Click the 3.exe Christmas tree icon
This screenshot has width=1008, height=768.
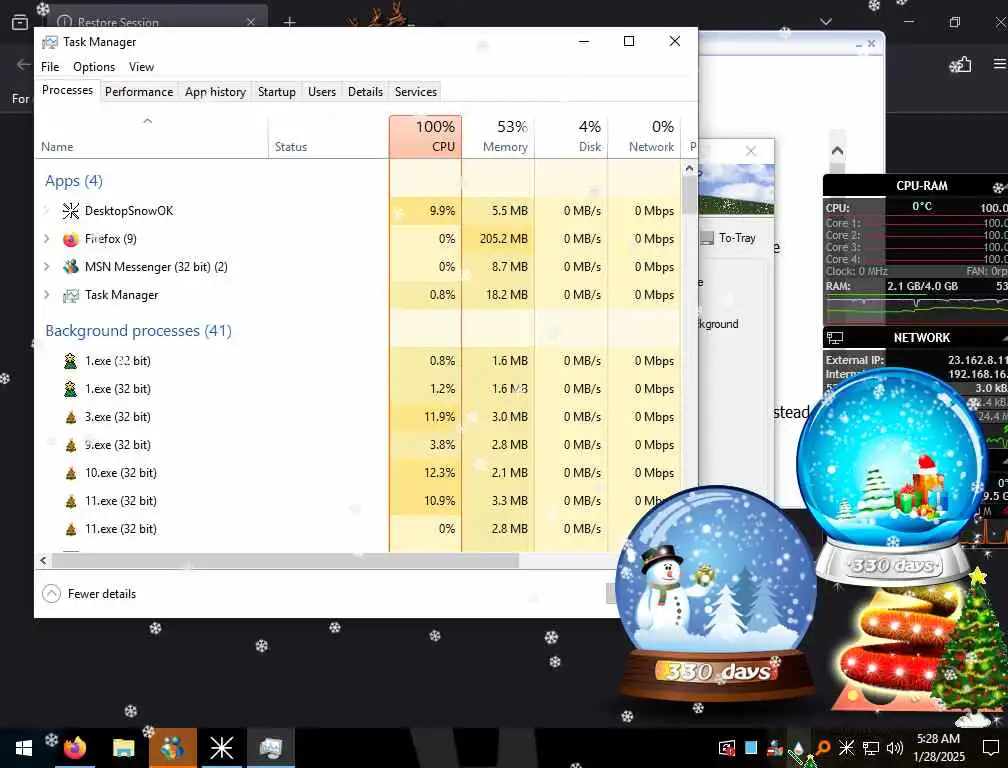pyautogui.click(x=71, y=417)
